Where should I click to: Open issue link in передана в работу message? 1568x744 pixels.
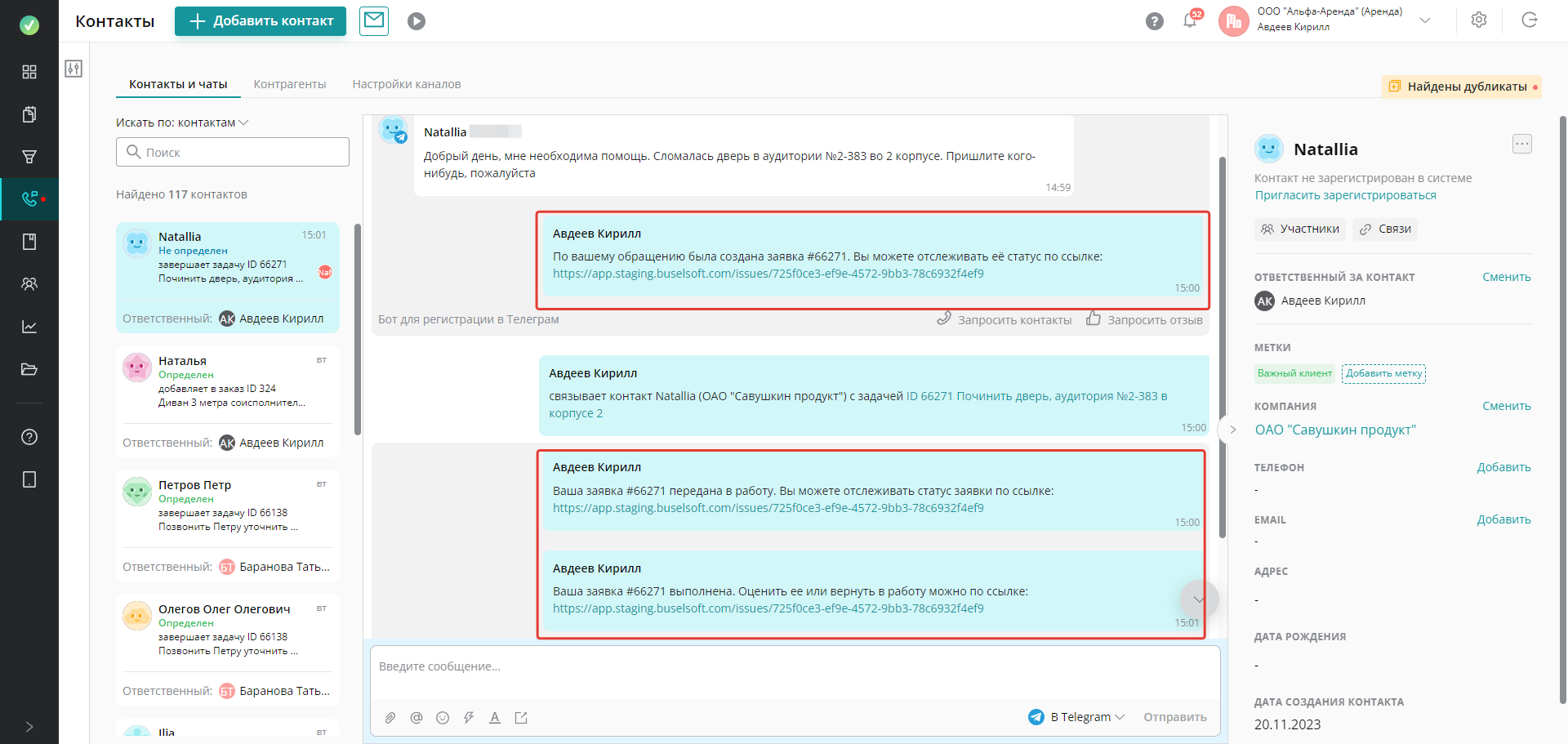click(768, 508)
